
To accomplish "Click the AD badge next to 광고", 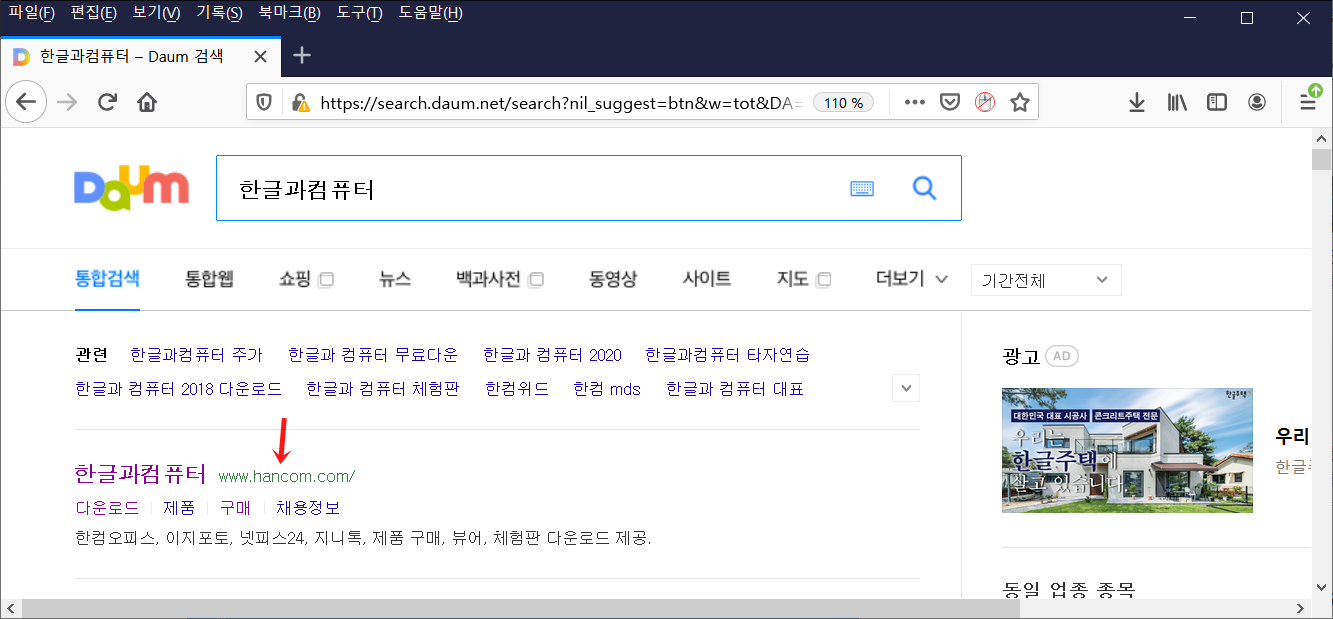I will [1062, 357].
